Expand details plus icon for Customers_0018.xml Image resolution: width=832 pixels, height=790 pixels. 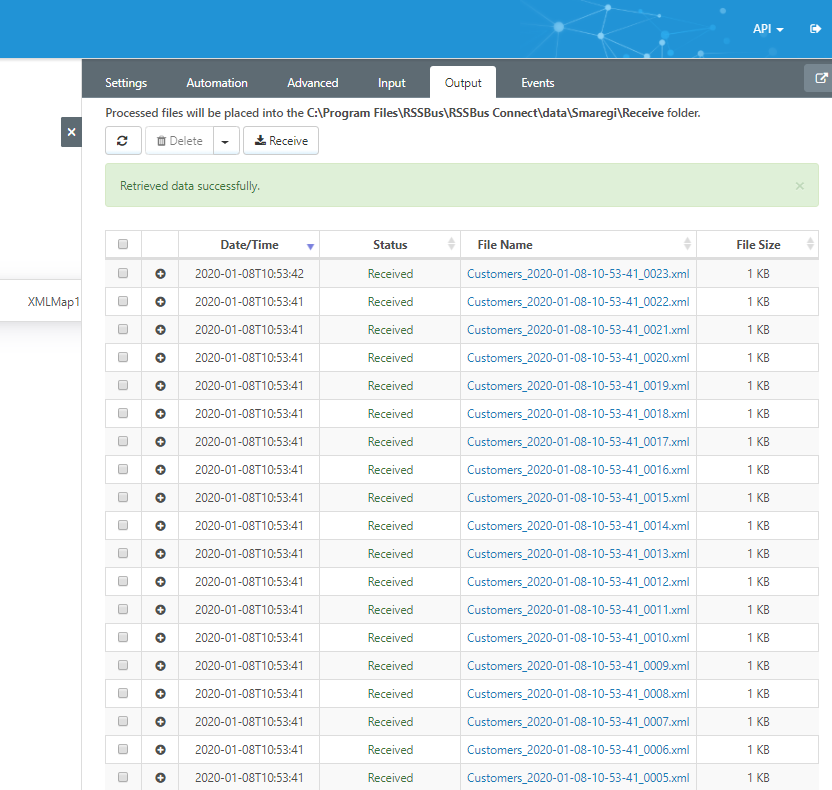click(160, 414)
